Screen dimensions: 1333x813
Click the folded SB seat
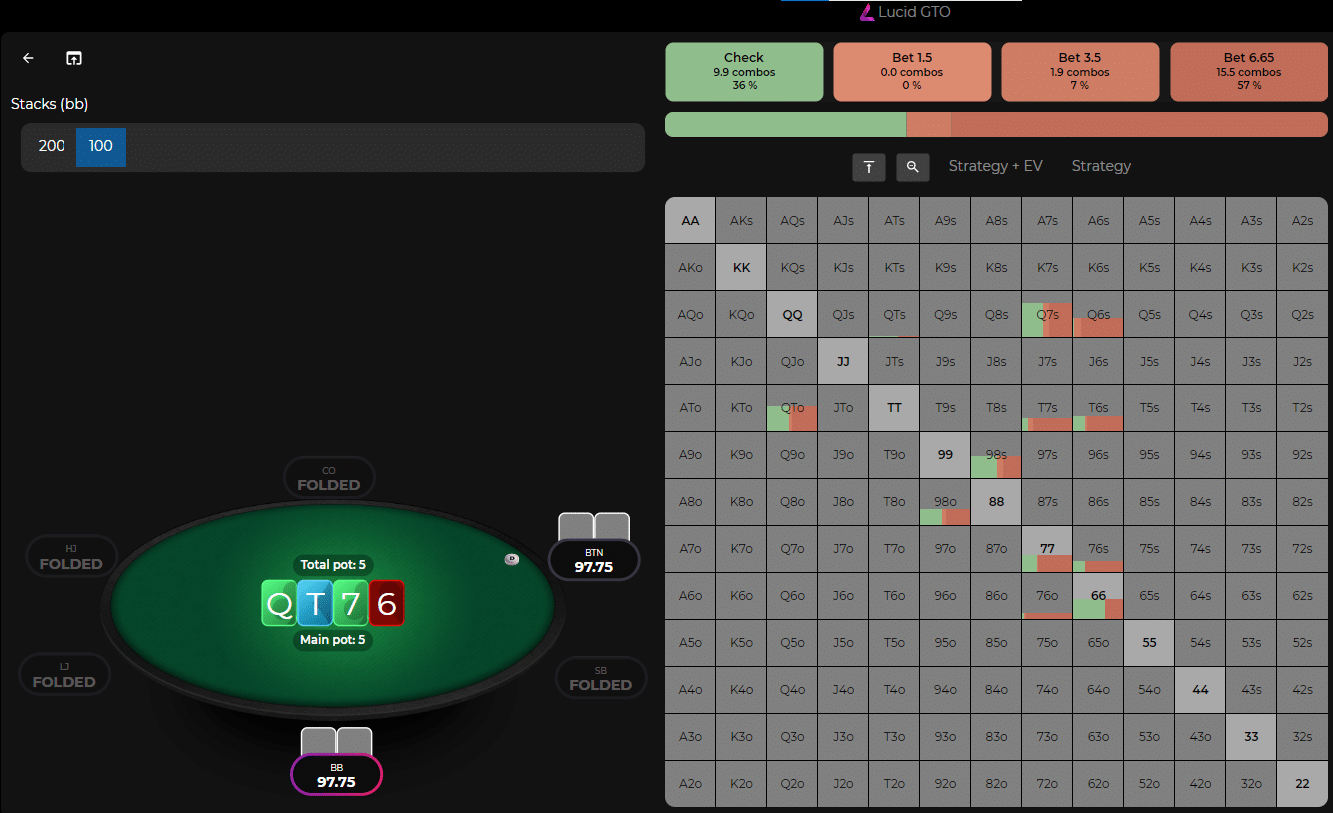[601, 677]
